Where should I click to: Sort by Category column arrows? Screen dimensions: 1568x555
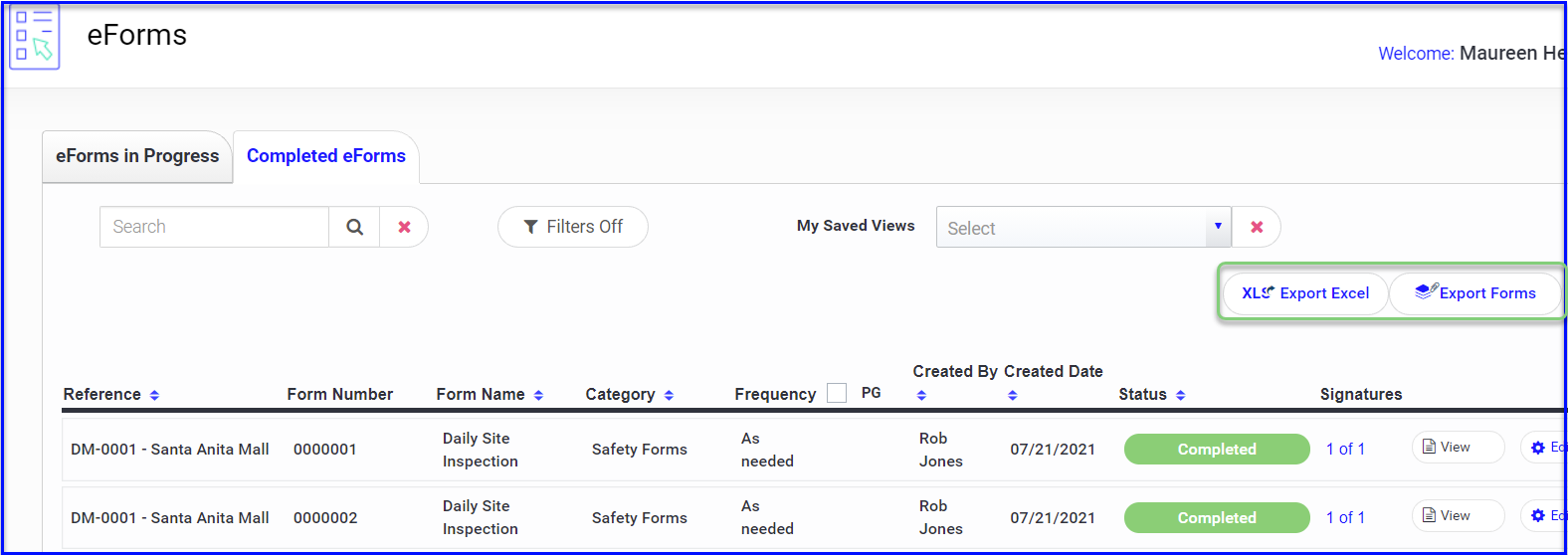tap(669, 395)
